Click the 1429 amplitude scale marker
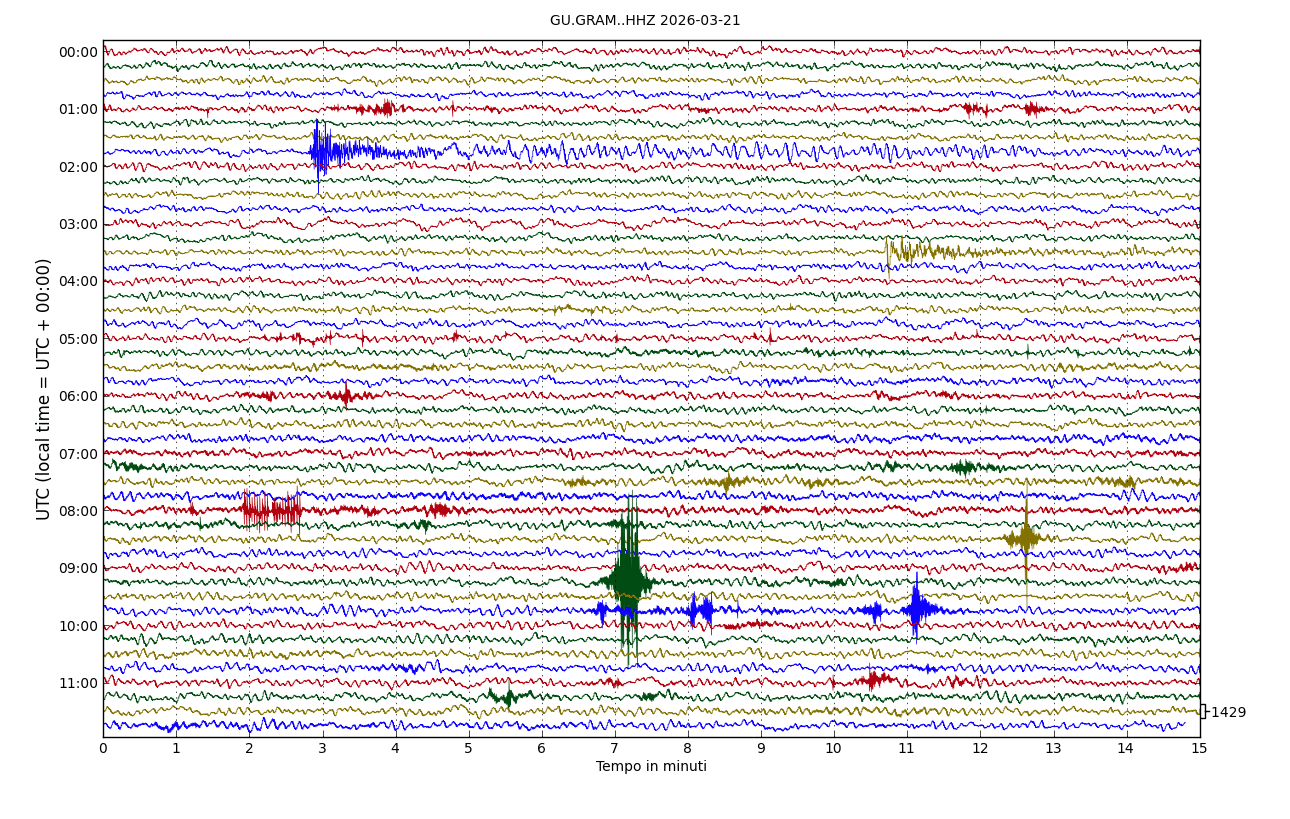 [1228, 713]
